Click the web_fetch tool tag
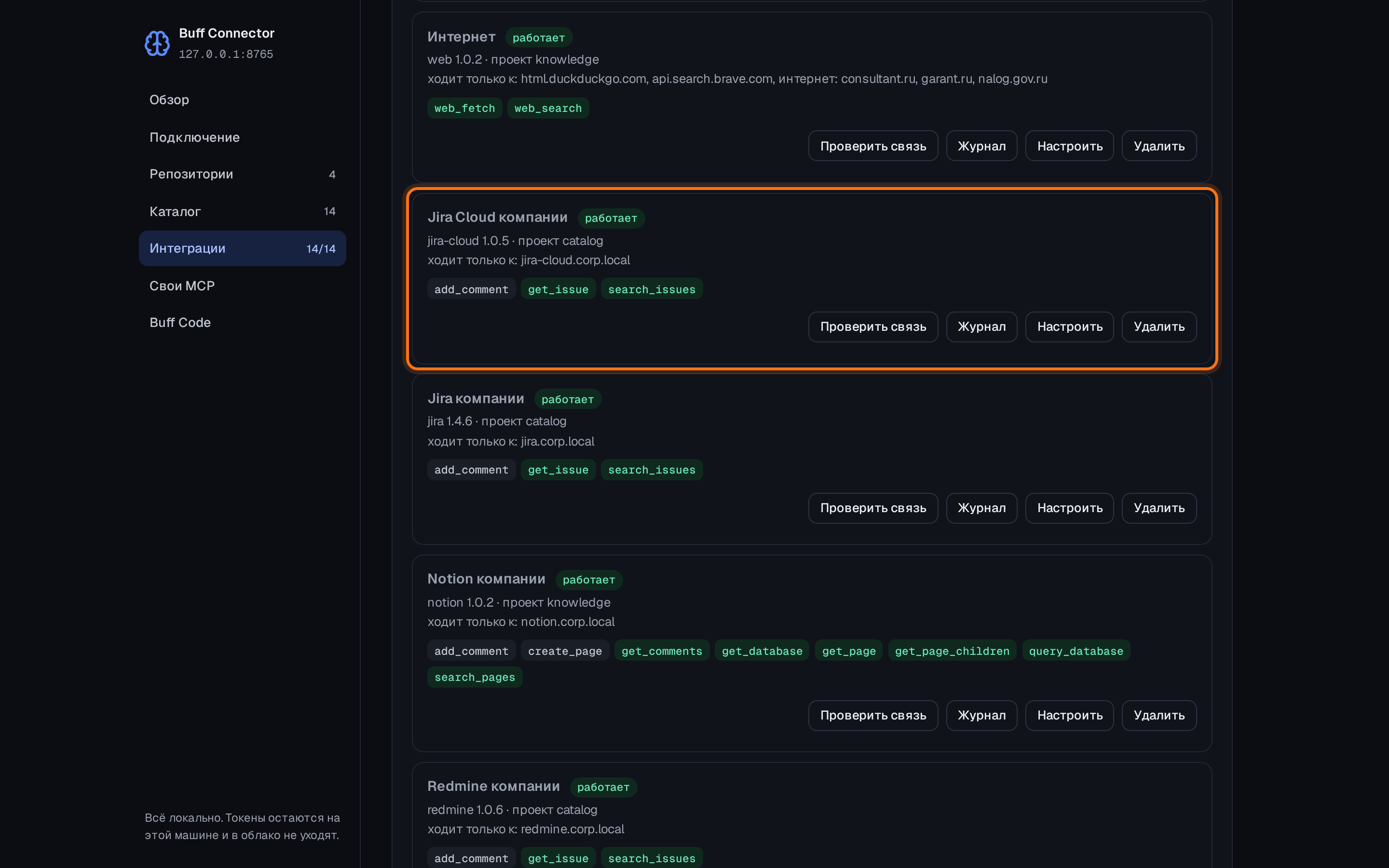This screenshot has width=1389, height=868. (464, 108)
